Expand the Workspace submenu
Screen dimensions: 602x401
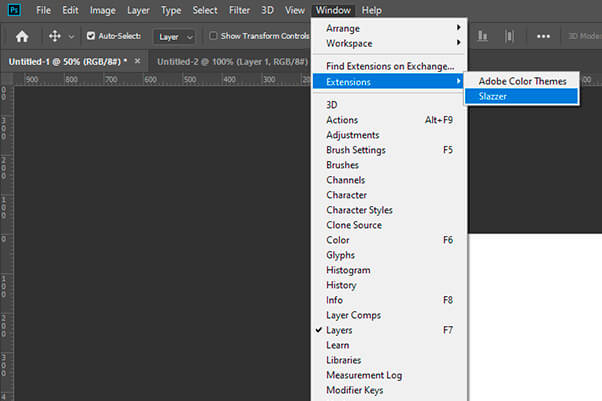(389, 43)
